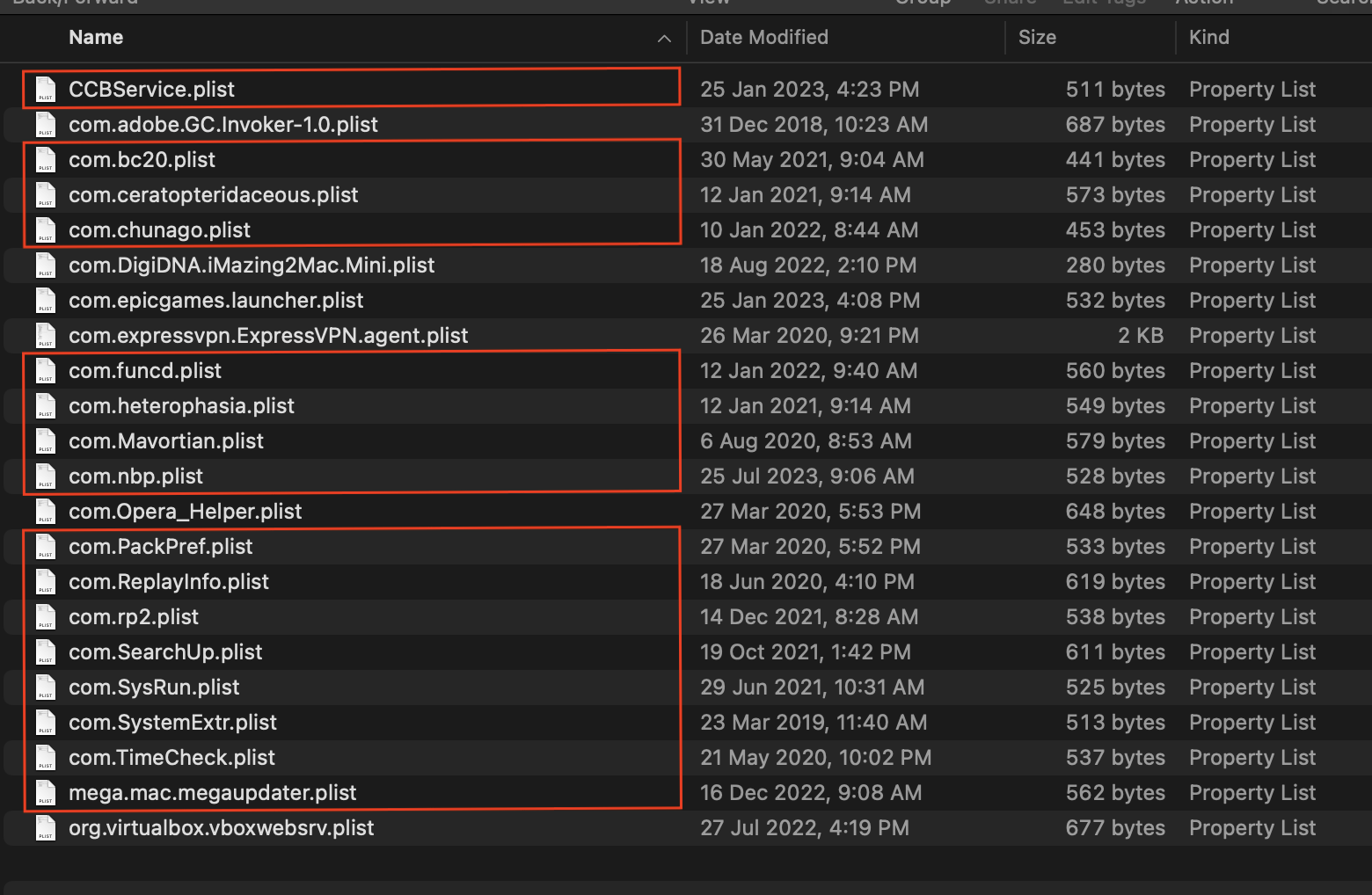Select the size value 525 bytes
The height and width of the screenshot is (895, 1372).
point(1115,687)
